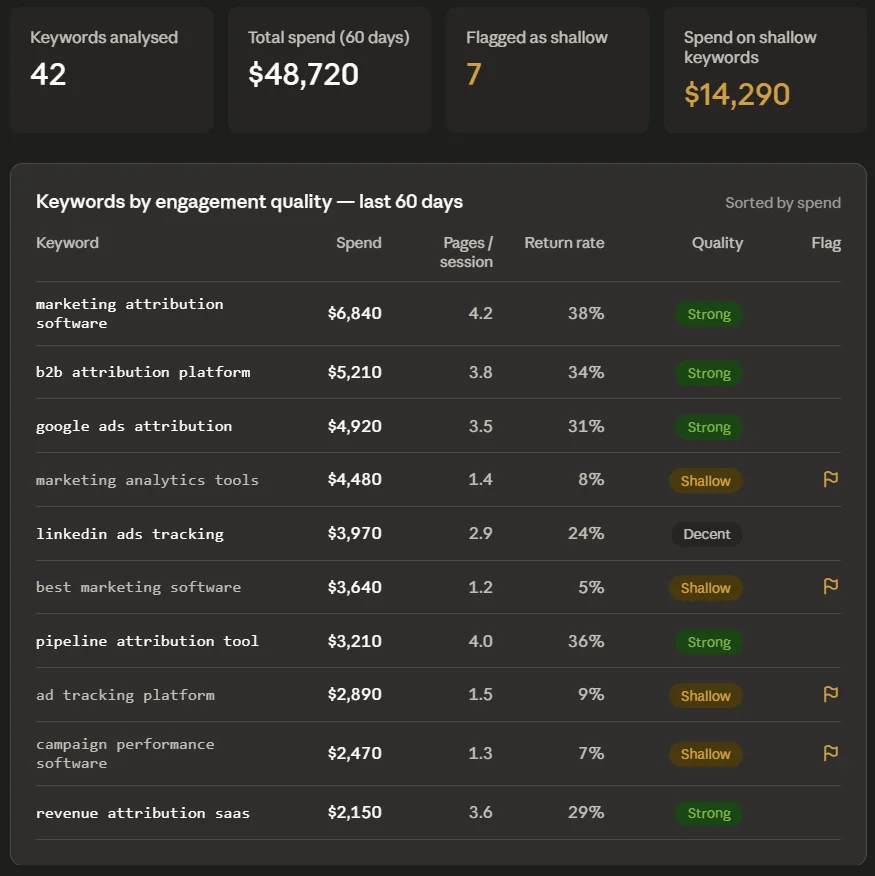The image size is (875, 876).
Task: Select keyword b2b attribution platform
Action: coord(143,372)
